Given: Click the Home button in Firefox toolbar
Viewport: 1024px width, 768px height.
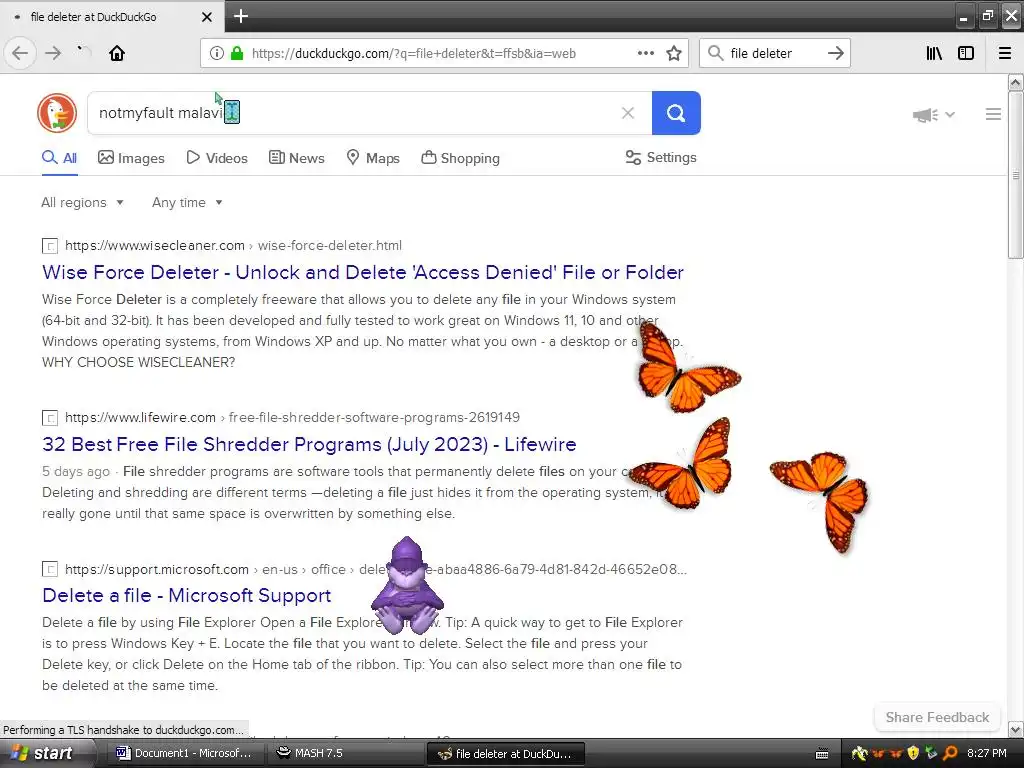Looking at the screenshot, I should coord(117,53).
